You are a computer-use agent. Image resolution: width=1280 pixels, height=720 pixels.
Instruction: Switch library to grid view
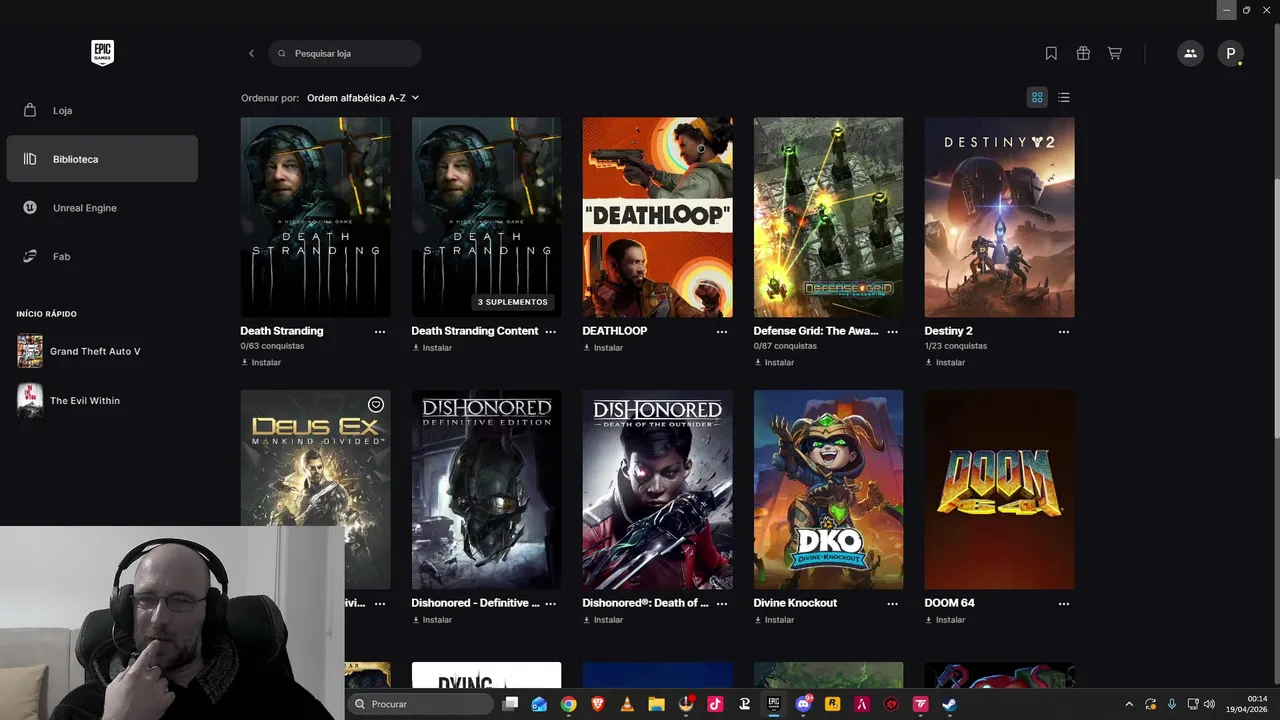(1037, 97)
